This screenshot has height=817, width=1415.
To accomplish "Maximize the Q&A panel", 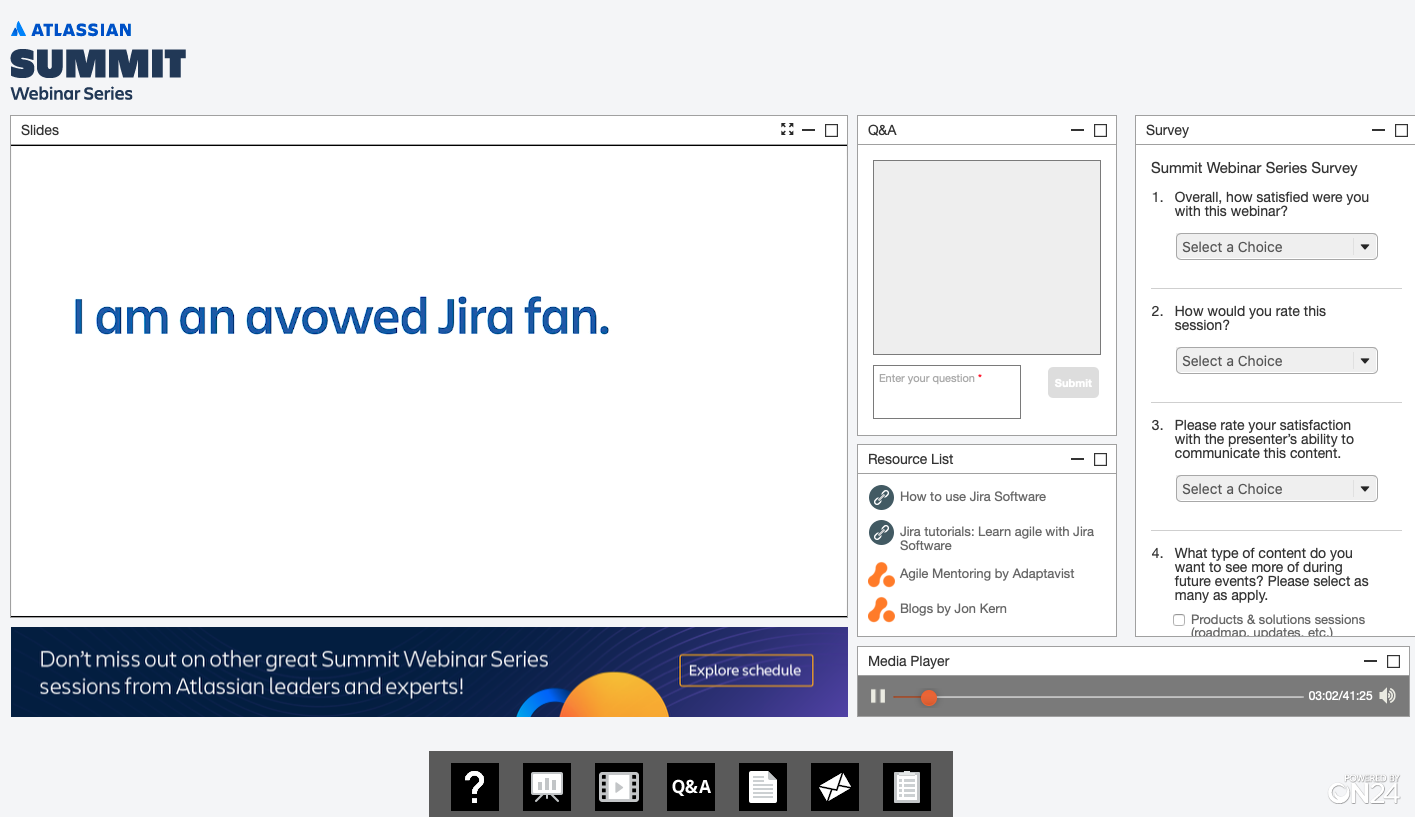I will (1100, 130).
